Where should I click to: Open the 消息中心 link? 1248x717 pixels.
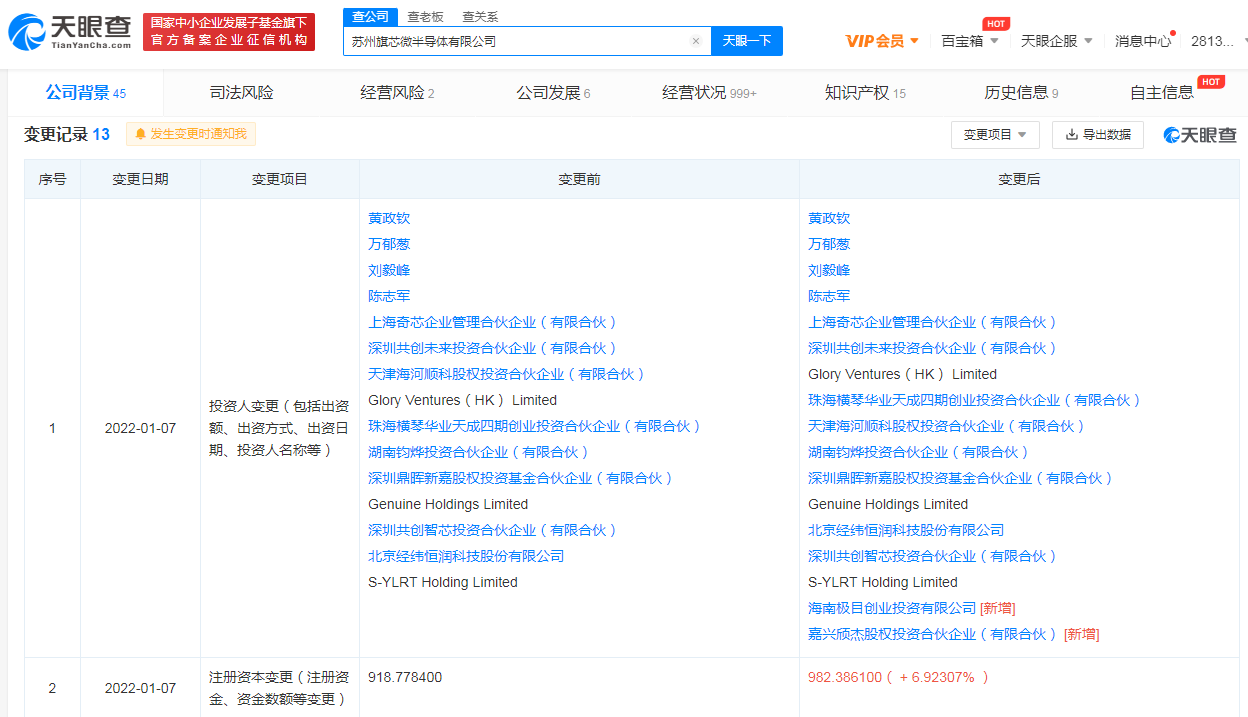(1143, 41)
